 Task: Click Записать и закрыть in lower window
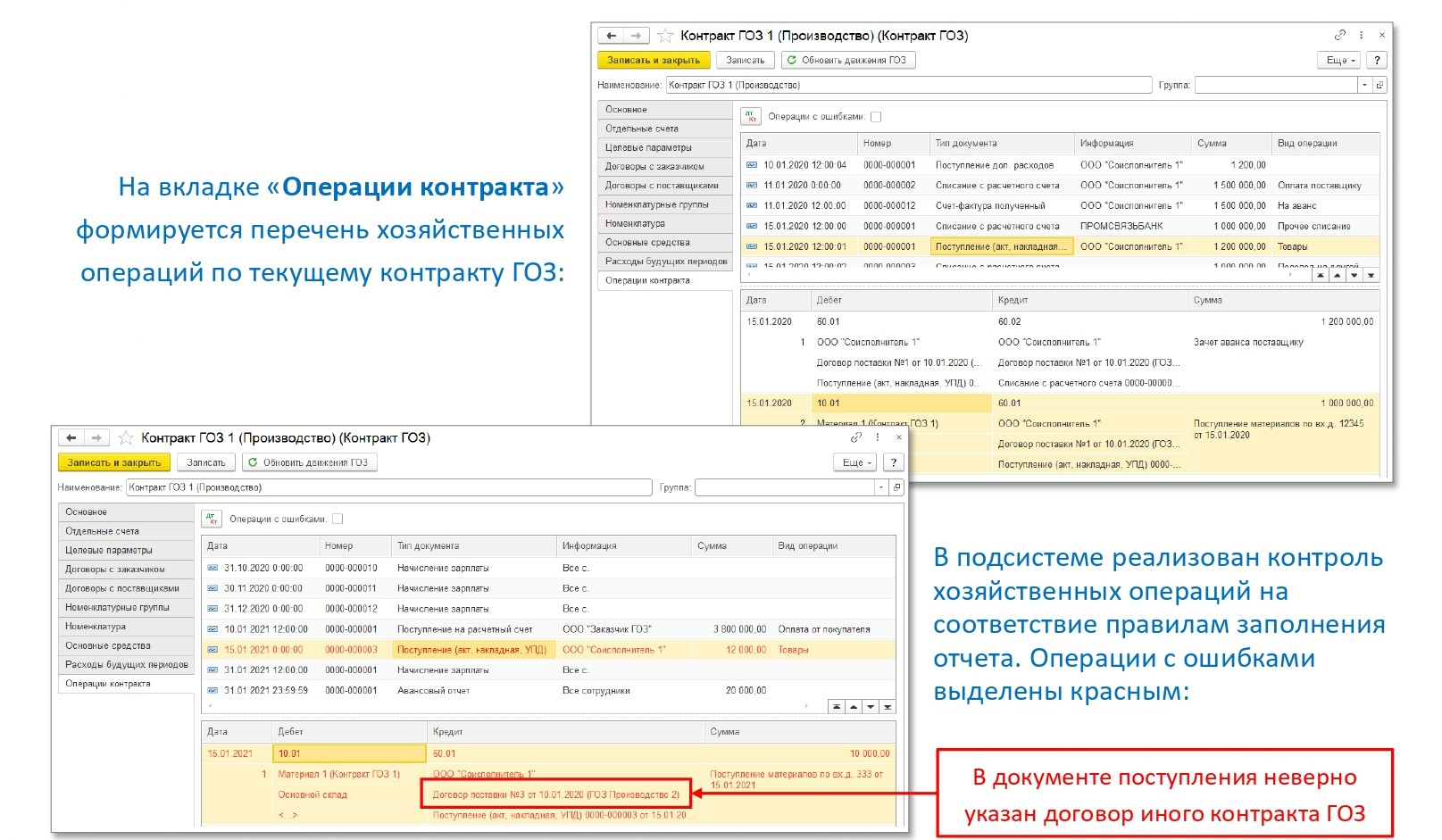click(x=114, y=462)
